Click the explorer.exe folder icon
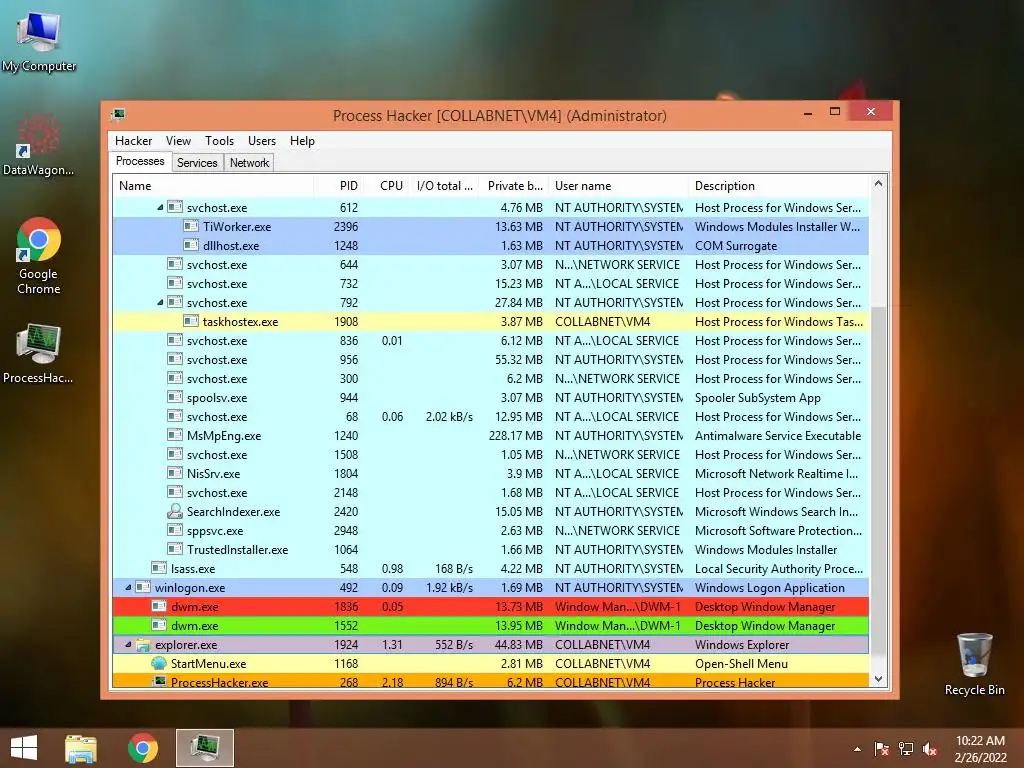The width and height of the screenshot is (1024, 768). pos(143,645)
